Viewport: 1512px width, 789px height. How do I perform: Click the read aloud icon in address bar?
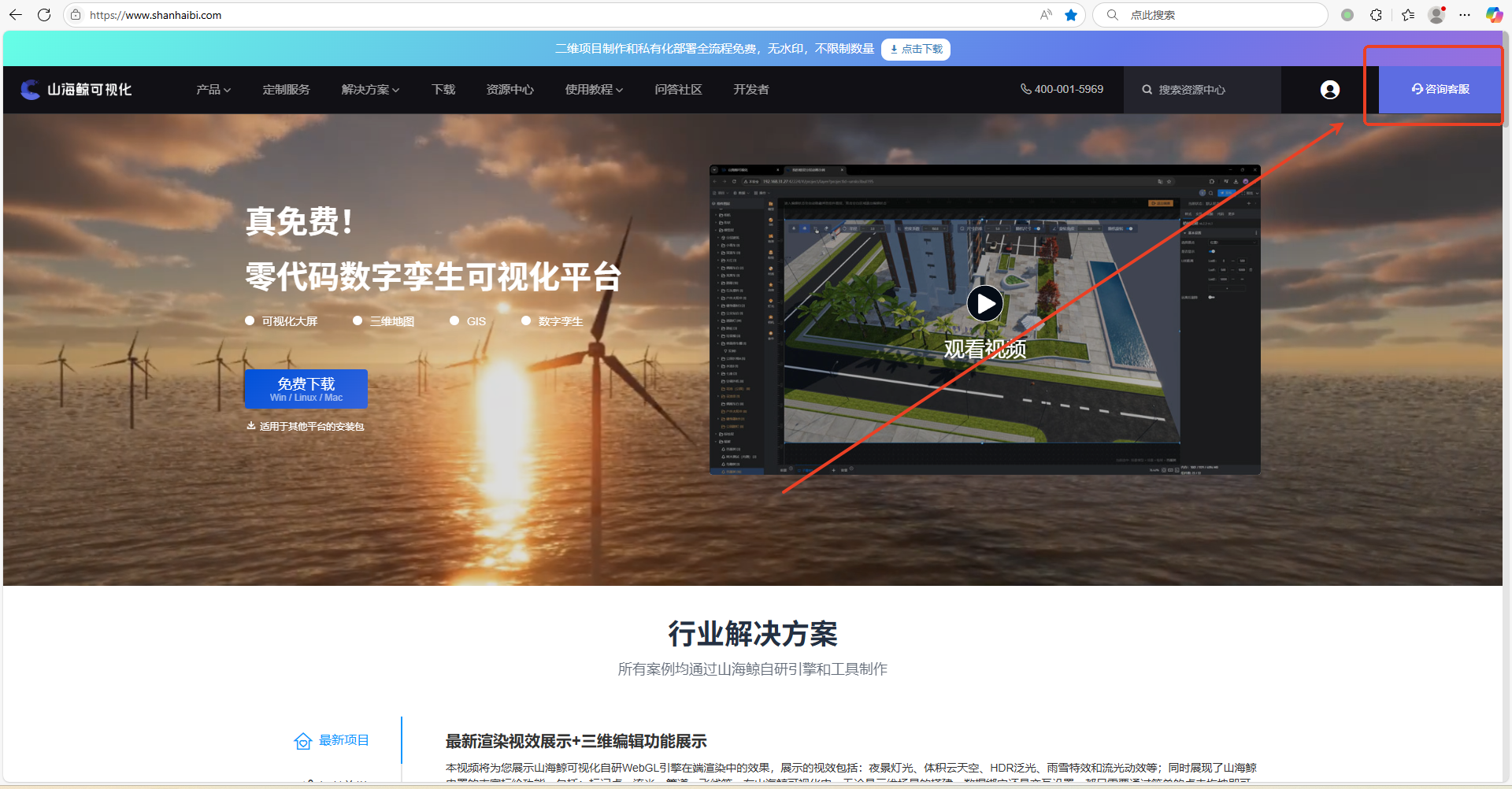(x=1046, y=15)
